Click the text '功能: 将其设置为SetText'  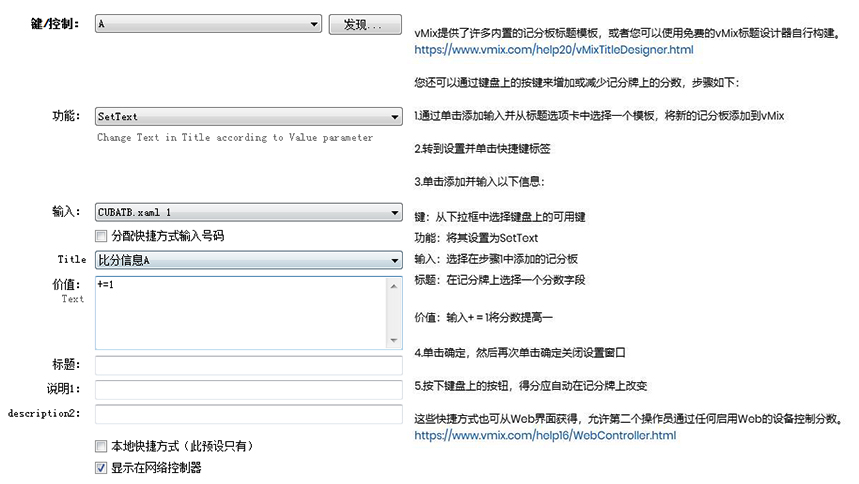(476, 238)
